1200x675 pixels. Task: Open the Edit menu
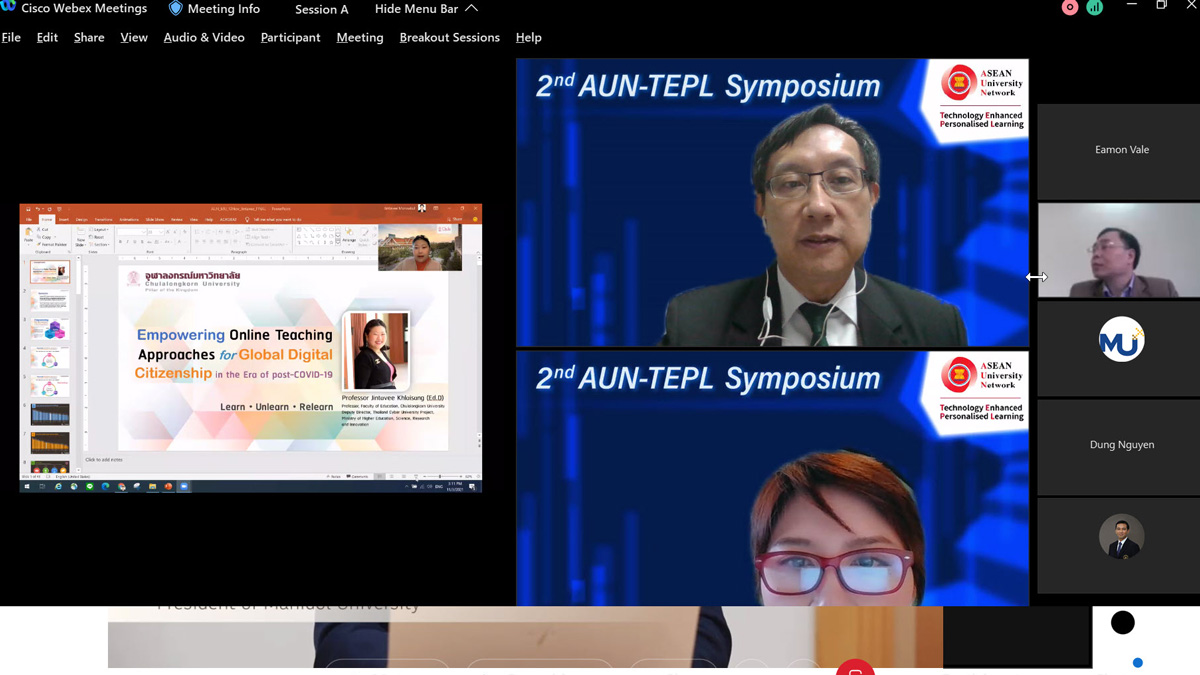tap(47, 37)
